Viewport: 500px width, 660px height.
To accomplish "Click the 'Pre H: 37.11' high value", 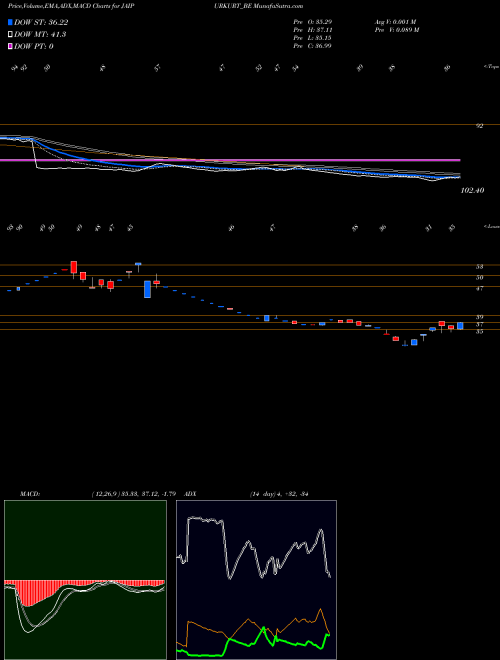I will pos(313,30).
